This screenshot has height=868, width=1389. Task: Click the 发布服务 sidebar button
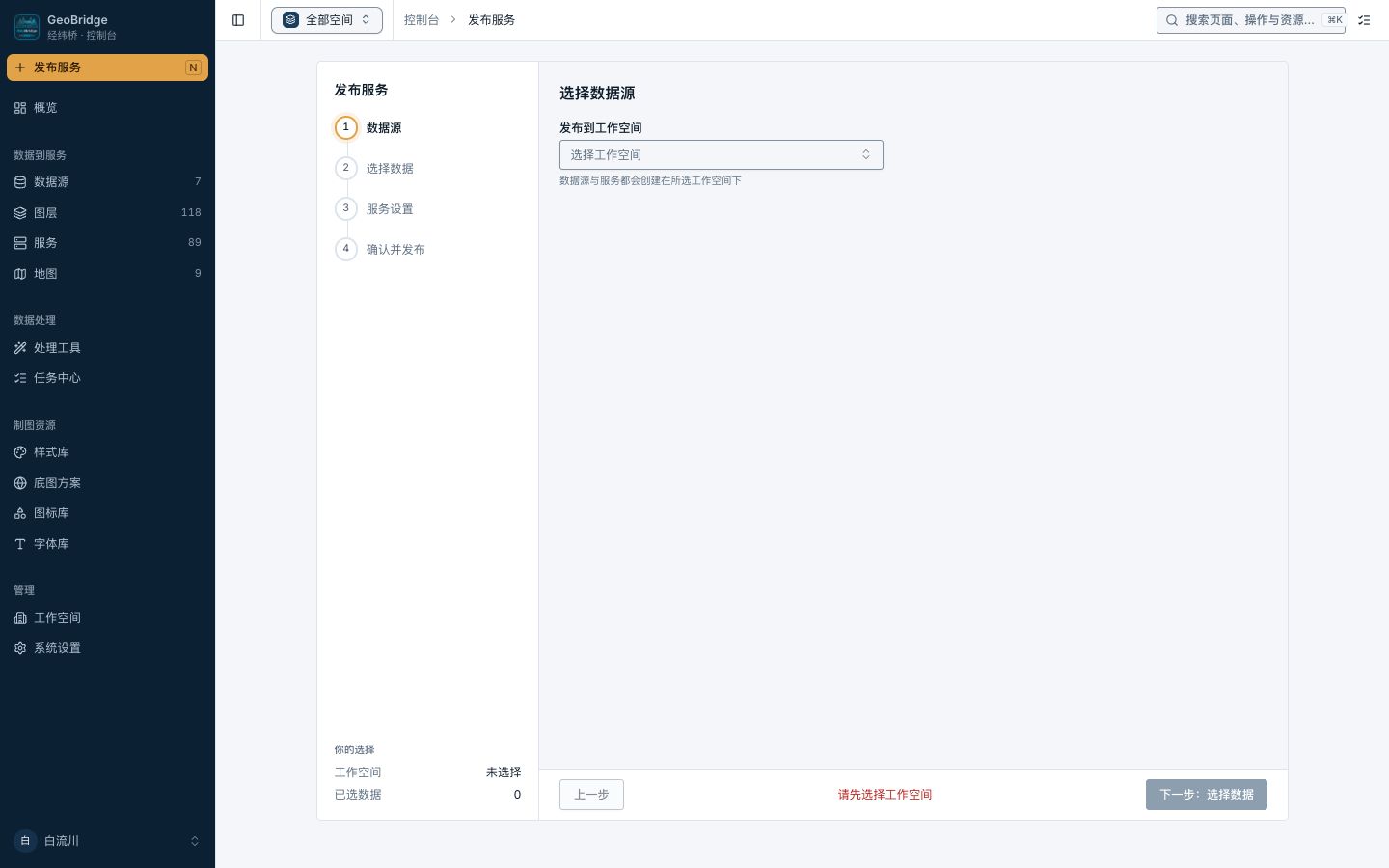(x=107, y=68)
